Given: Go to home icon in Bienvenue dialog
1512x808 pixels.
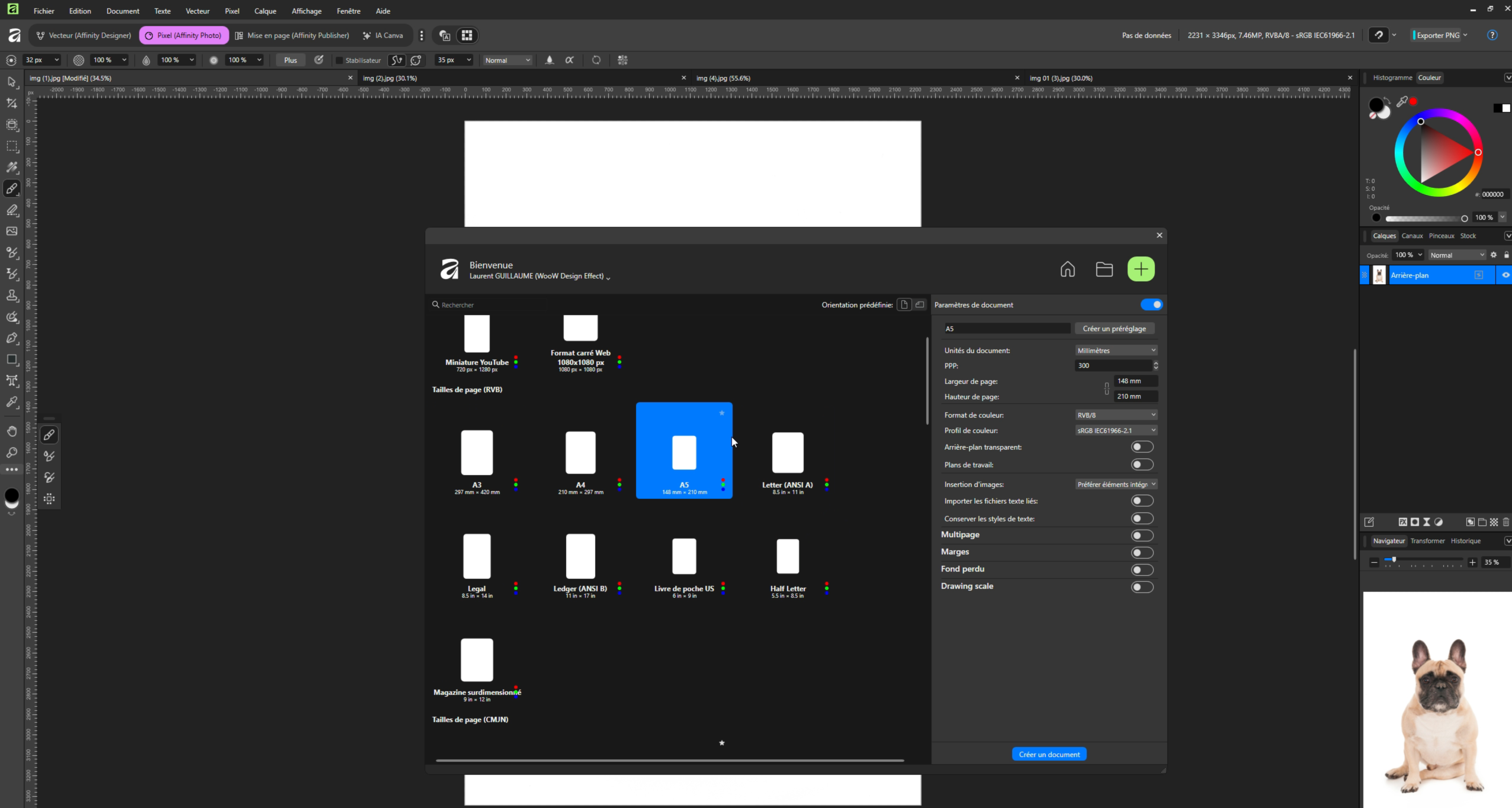Looking at the screenshot, I should (1067, 270).
